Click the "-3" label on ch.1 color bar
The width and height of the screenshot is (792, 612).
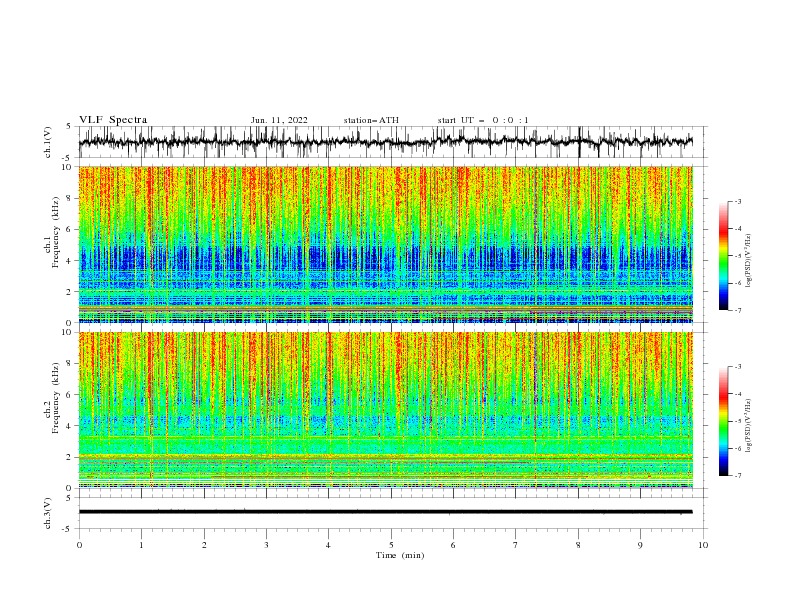click(x=737, y=201)
